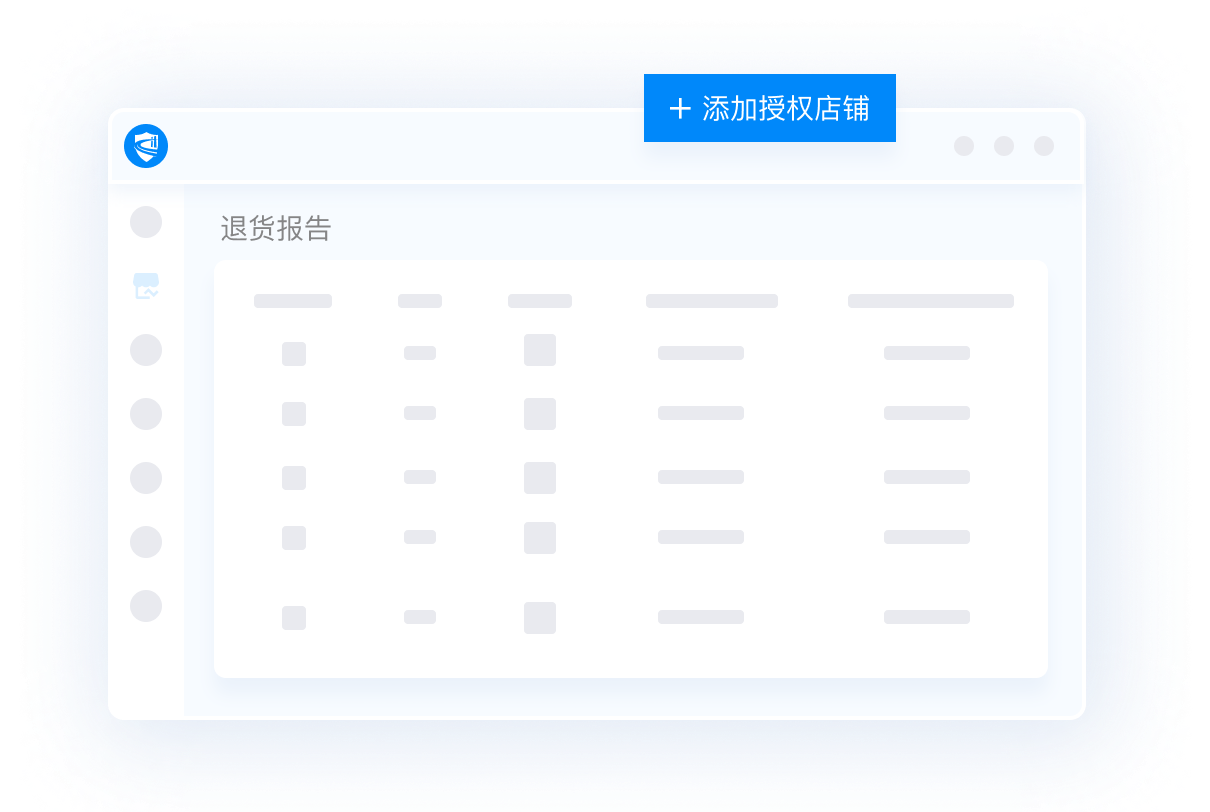Select the store report sidebar icon
Screen dimensions: 1210x812
(x=146, y=286)
